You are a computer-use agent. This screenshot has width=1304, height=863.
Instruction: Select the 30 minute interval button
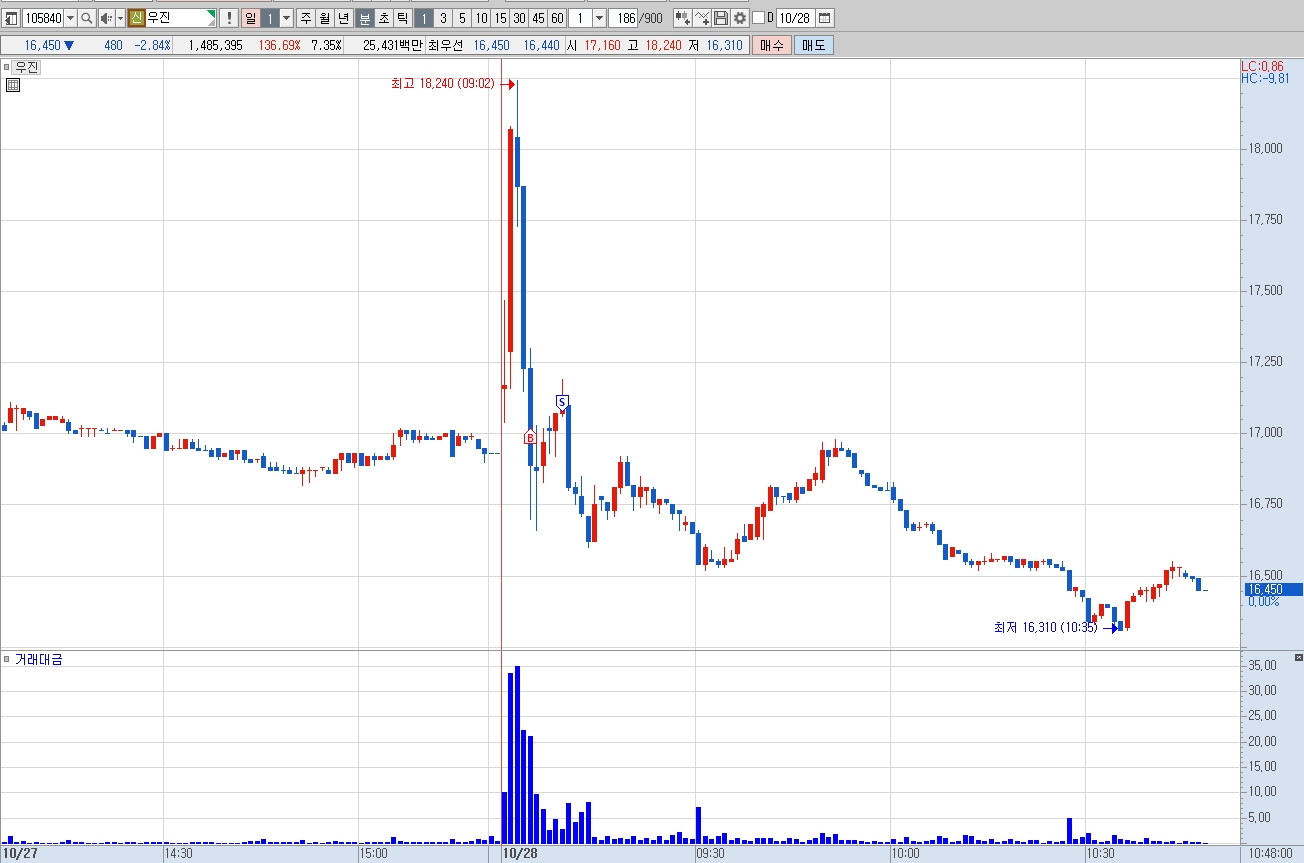pos(519,18)
